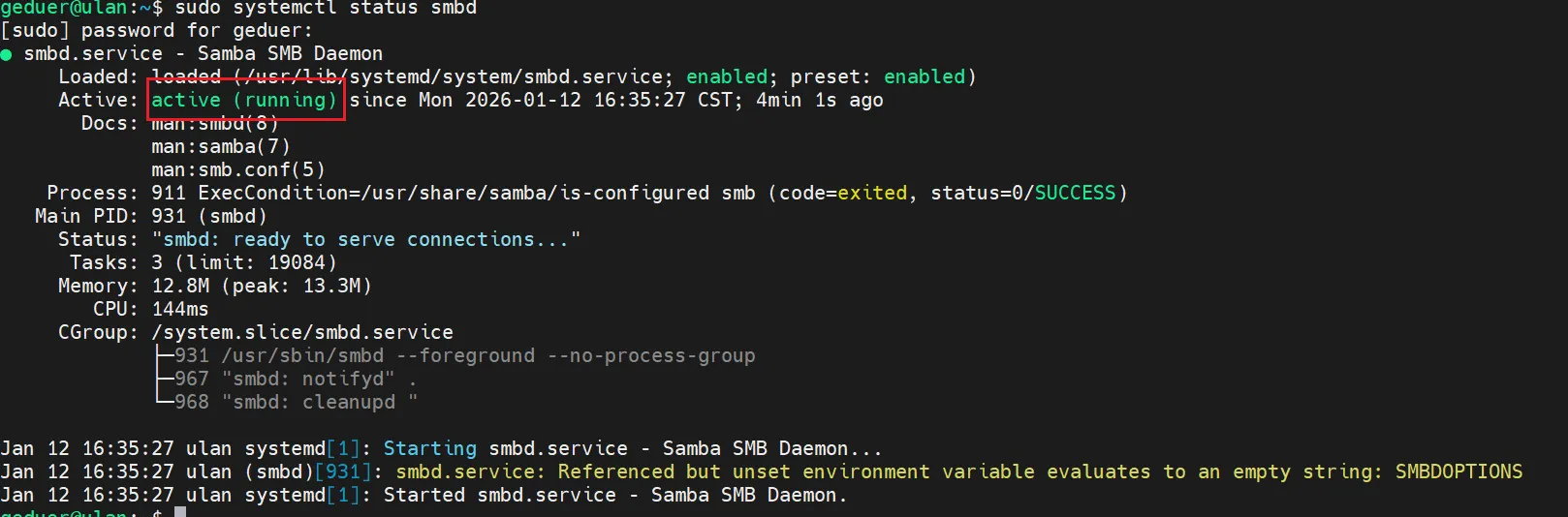Click the Memory 12.8M value

(180, 286)
